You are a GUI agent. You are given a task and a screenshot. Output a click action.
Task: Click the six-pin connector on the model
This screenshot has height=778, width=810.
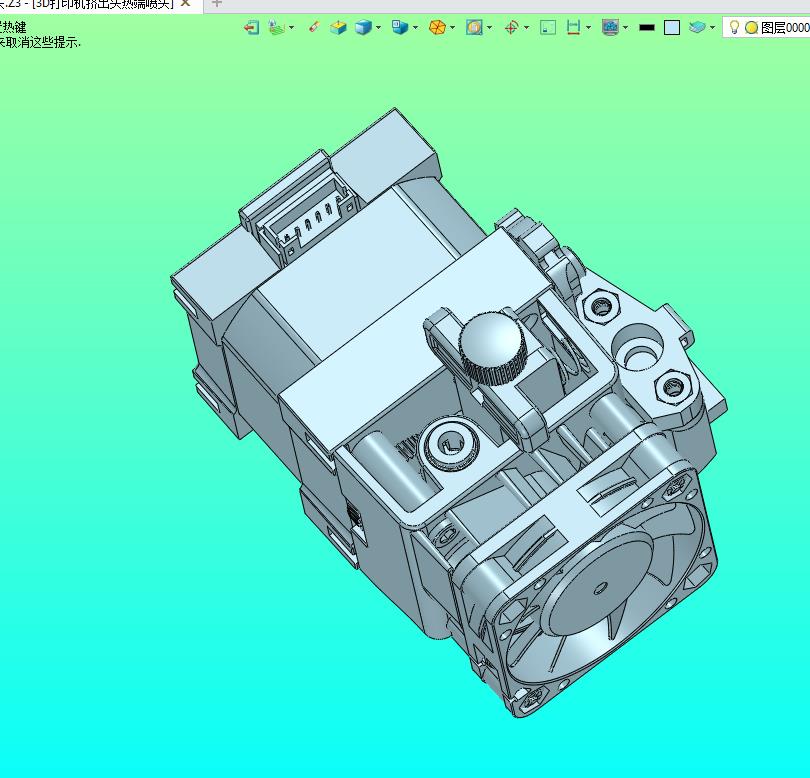tap(307, 220)
